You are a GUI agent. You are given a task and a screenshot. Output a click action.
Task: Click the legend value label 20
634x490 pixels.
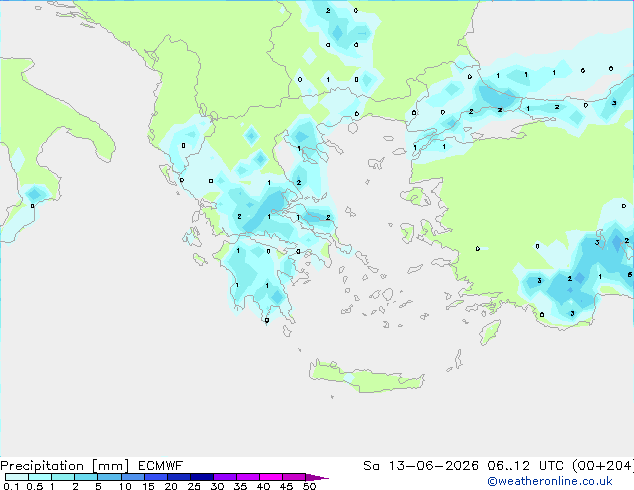point(171,486)
